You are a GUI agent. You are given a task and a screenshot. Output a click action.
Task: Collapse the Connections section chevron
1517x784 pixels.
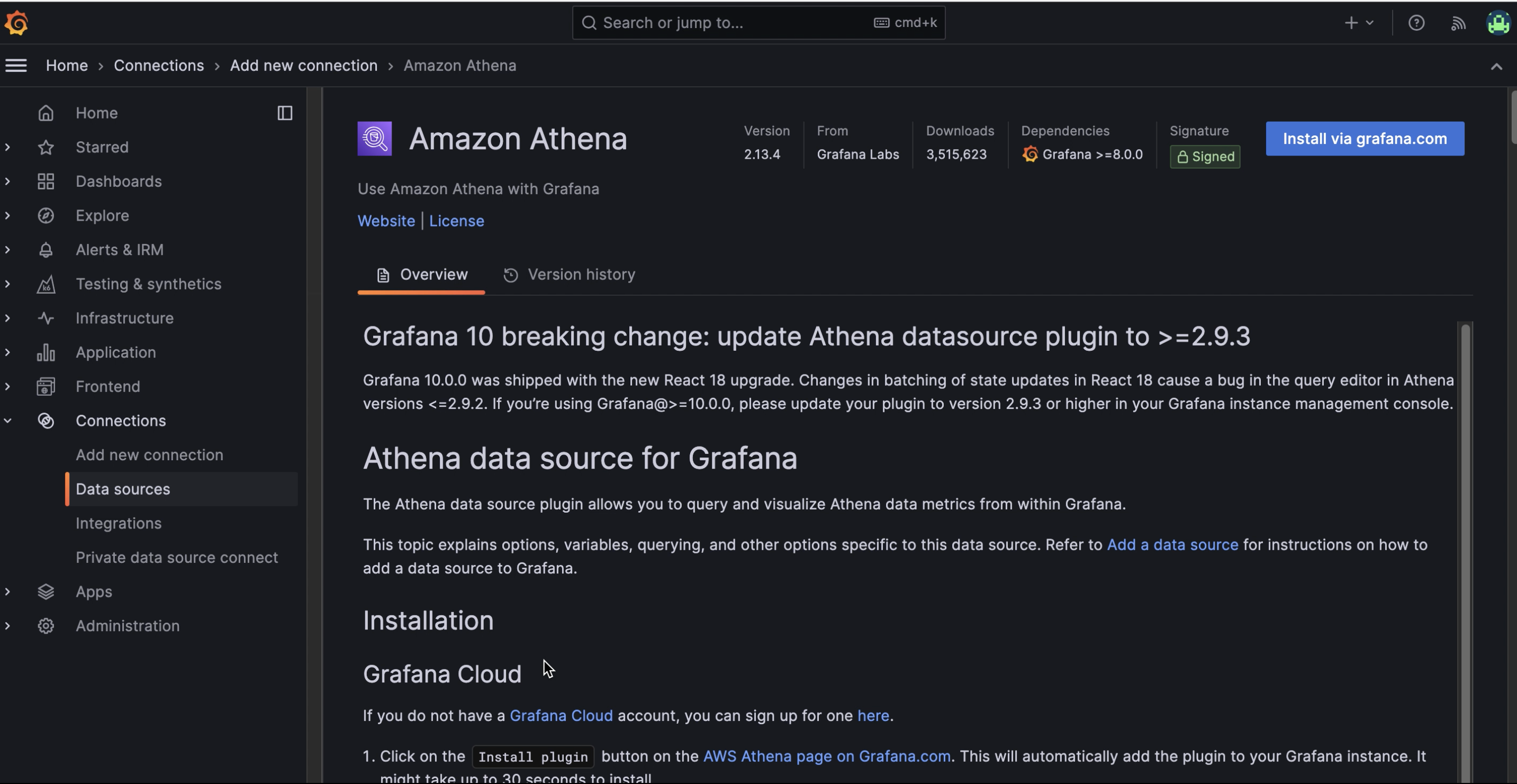[x=7, y=420]
